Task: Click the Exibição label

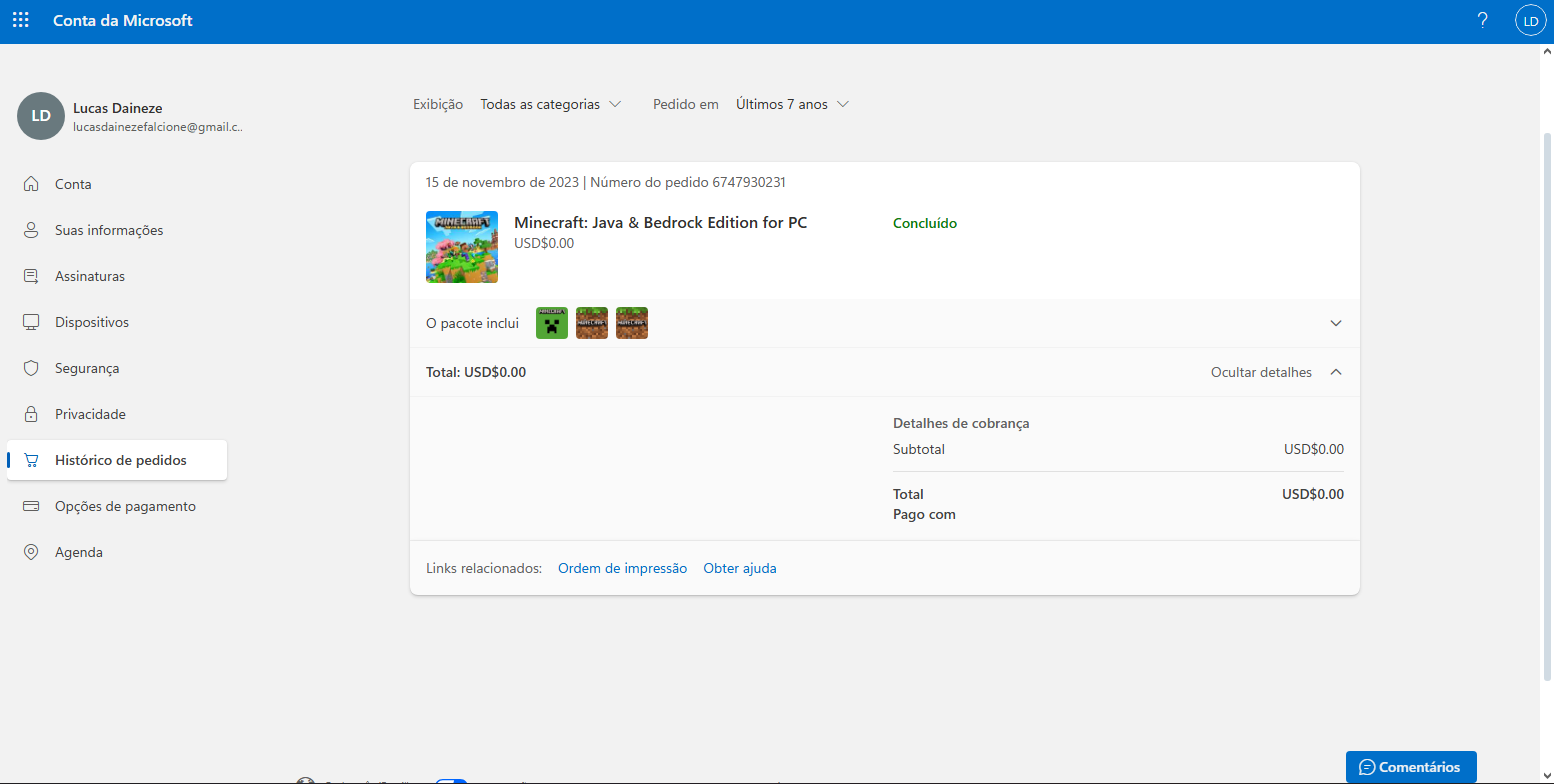Action: click(x=438, y=104)
